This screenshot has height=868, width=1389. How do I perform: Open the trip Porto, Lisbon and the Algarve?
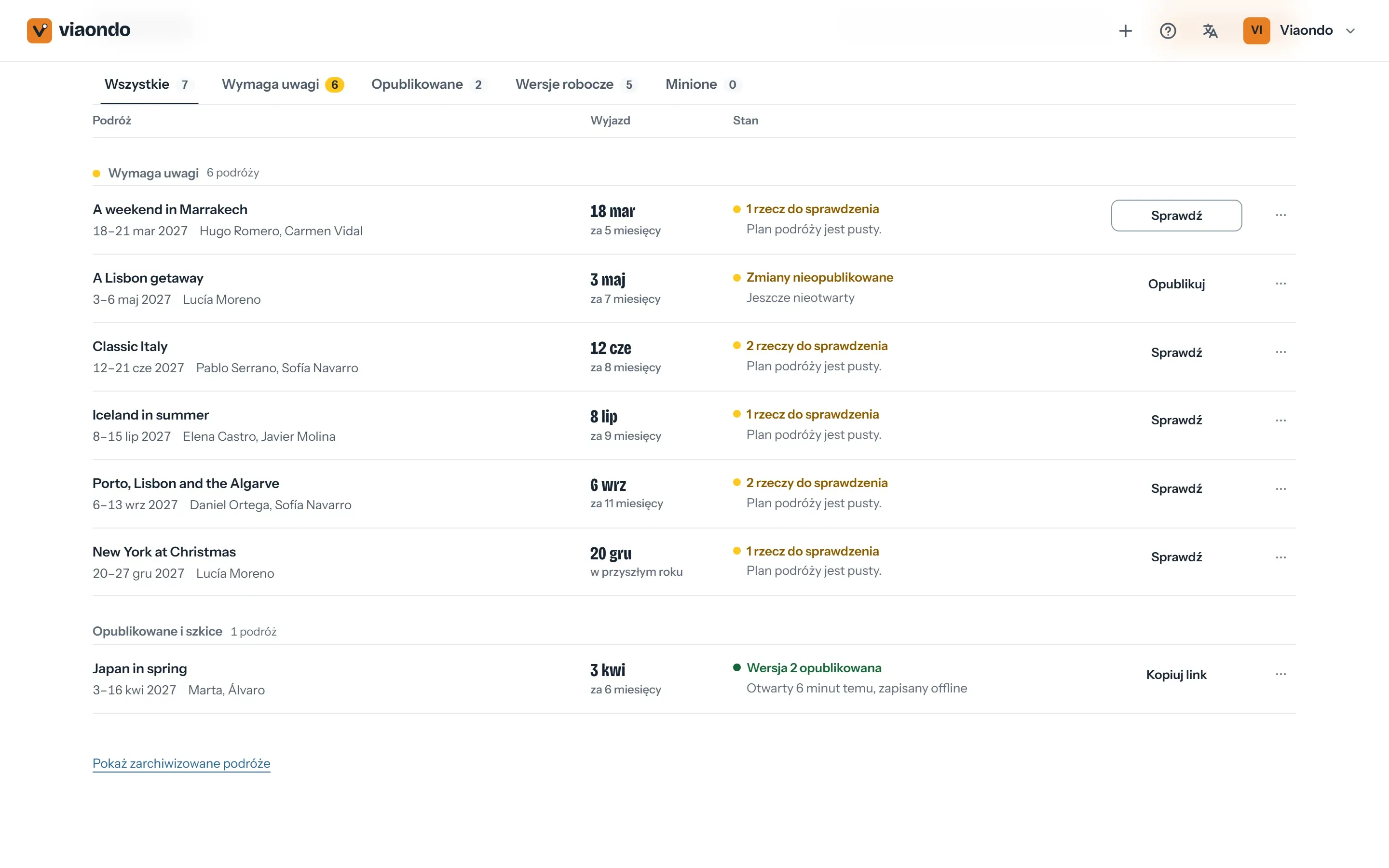coord(186,483)
